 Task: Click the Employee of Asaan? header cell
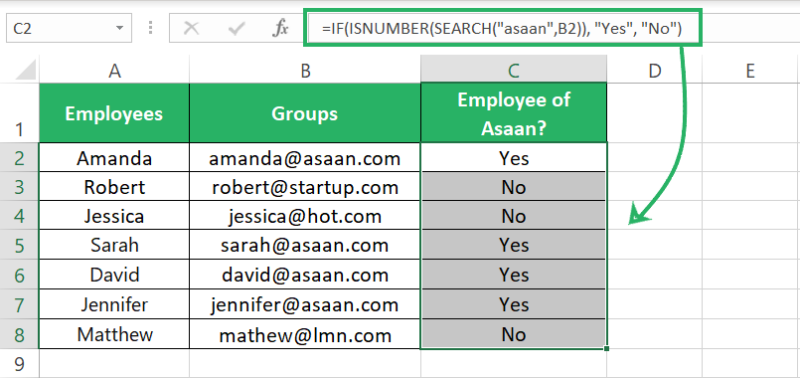click(514, 113)
